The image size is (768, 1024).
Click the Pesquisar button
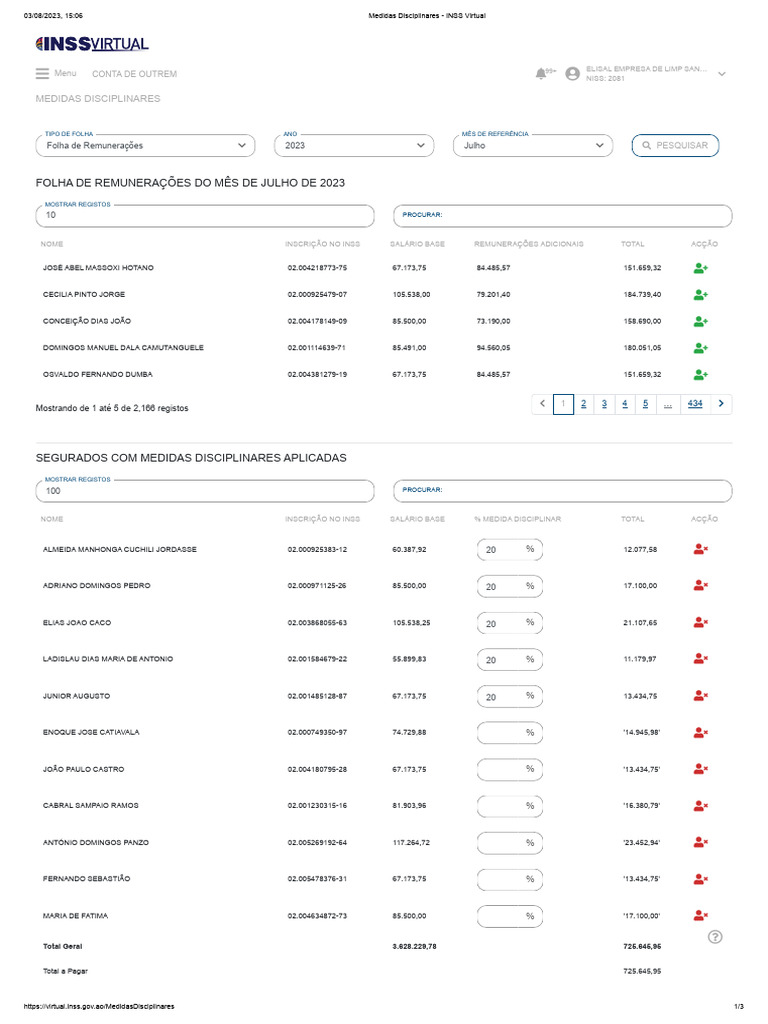pyautogui.click(x=675, y=146)
